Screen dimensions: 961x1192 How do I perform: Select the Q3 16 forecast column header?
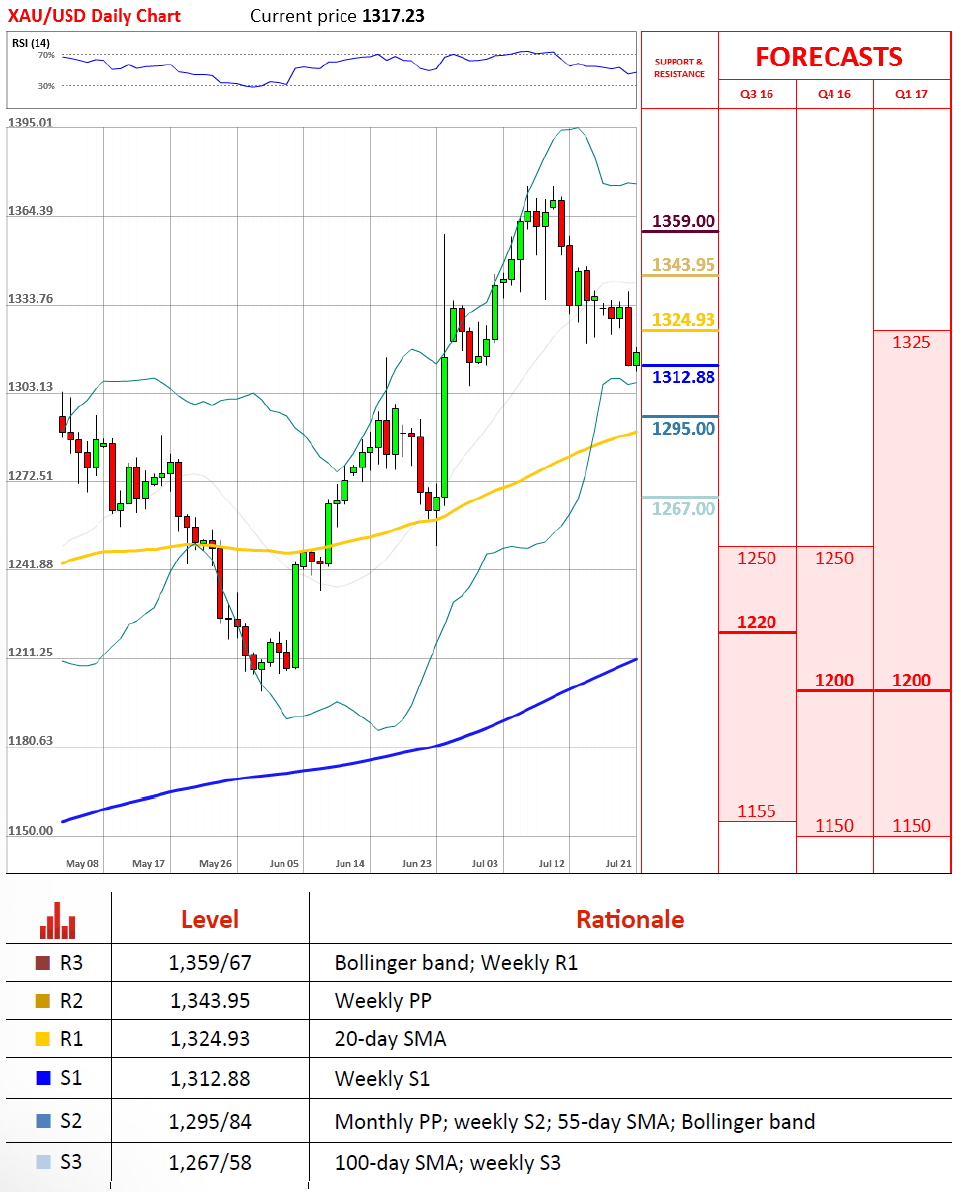[756, 94]
